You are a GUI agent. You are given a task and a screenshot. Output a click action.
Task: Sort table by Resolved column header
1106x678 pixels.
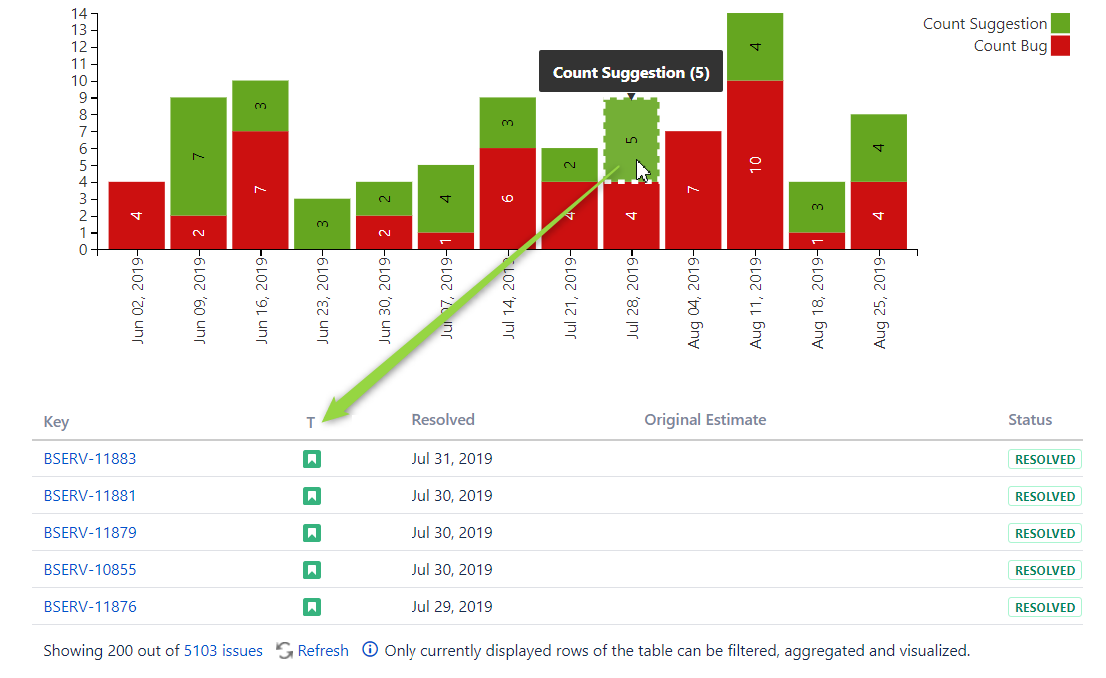443,420
